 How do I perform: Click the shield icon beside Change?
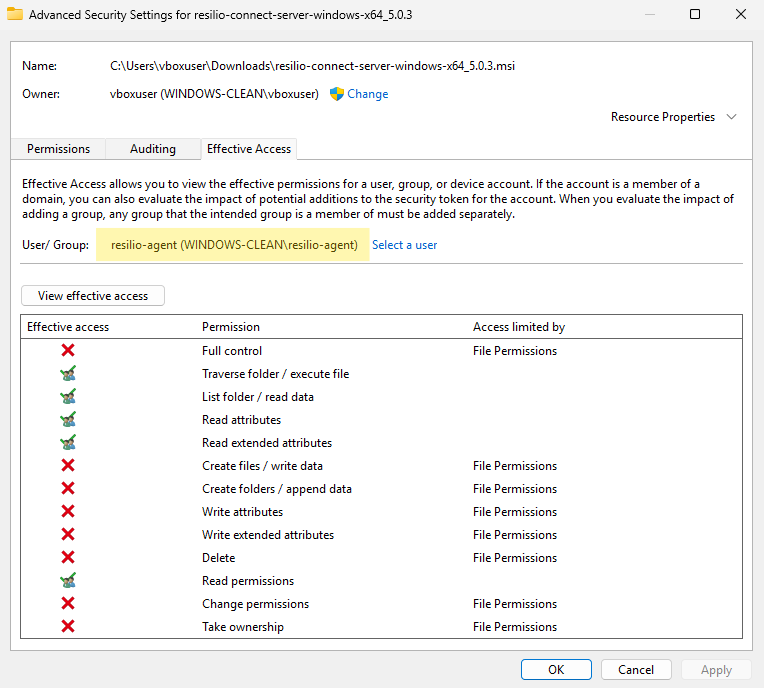tap(337, 94)
